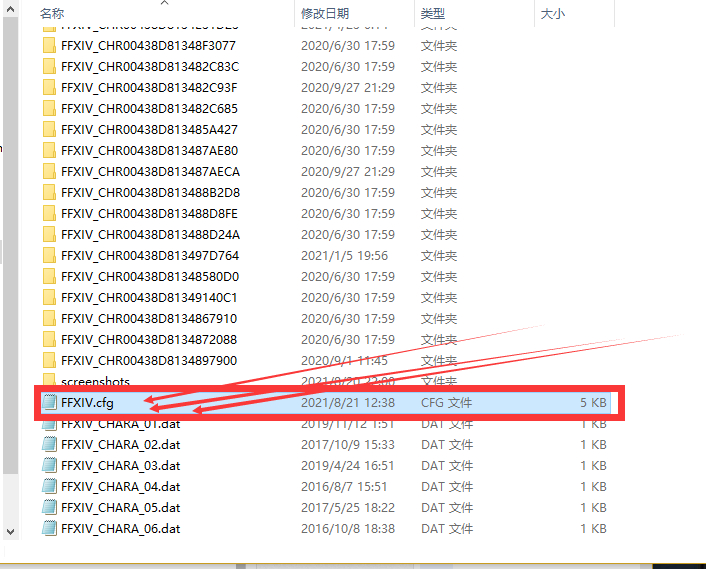Select folder icon of FFXIV_CHR00438D813482C685
Viewport: 706px width, 569px height.
[x=49, y=108]
